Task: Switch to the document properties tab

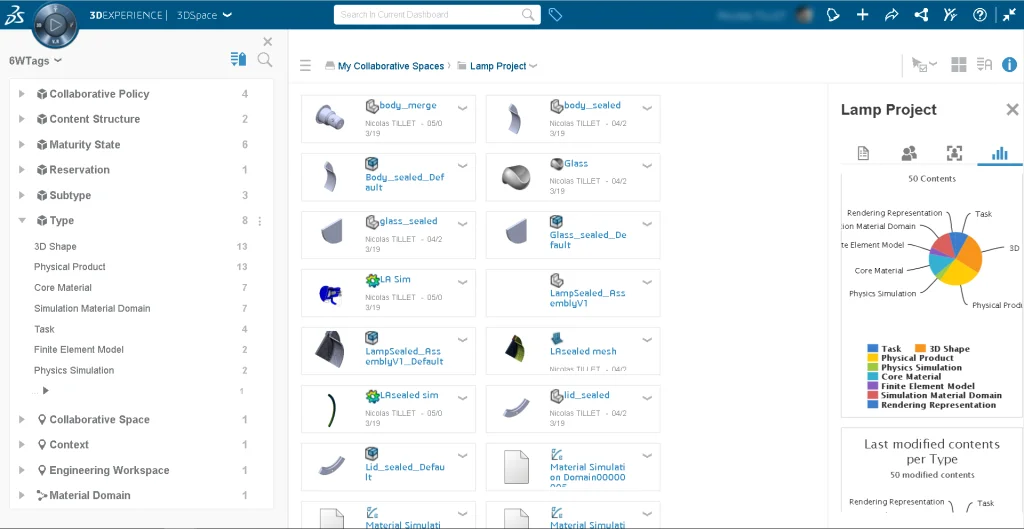Action: click(x=863, y=153)
